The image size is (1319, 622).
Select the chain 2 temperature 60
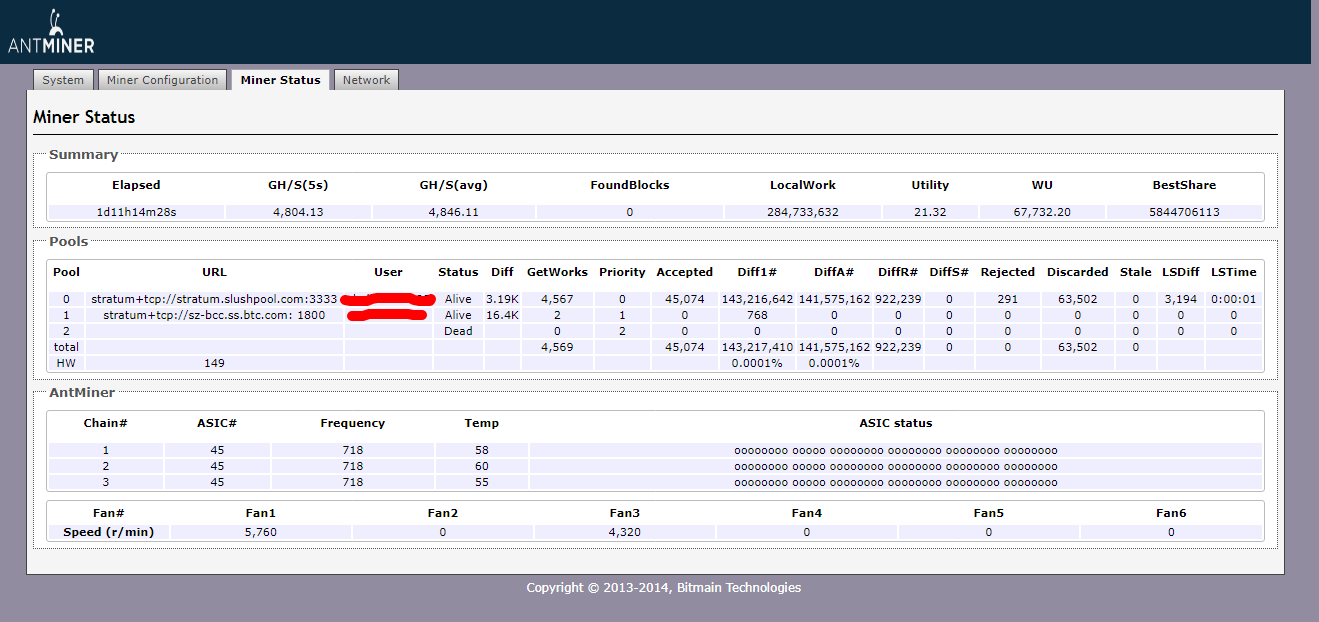pyautogui.click(x=482, y=466)
